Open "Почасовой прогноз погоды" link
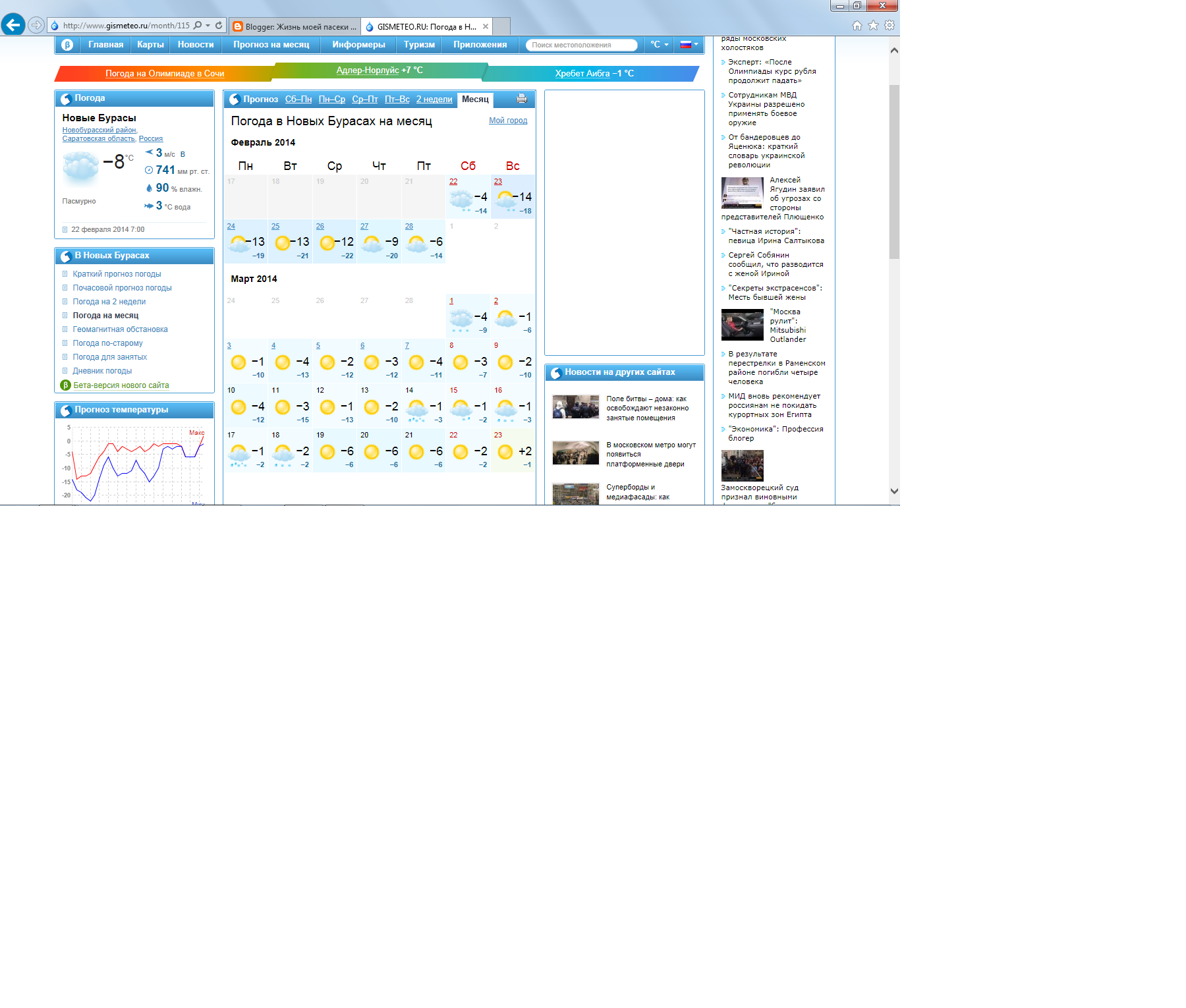Viewport: 1186px width, 1008px height. click(x=122, y=288)
